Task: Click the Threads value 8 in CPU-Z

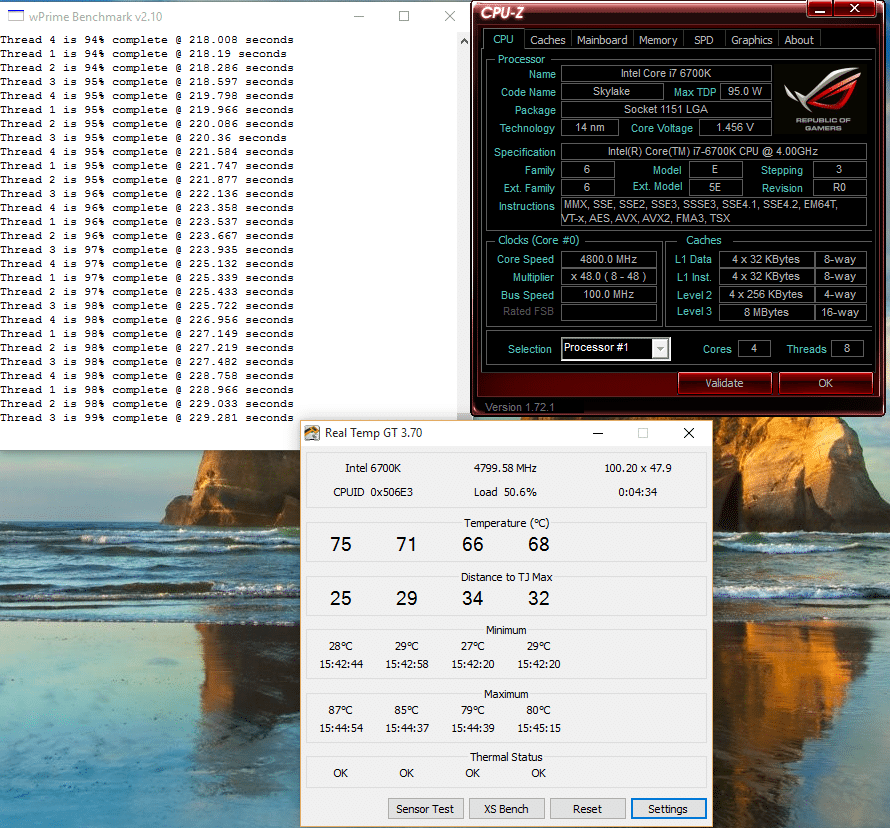Action: (847, 348)
